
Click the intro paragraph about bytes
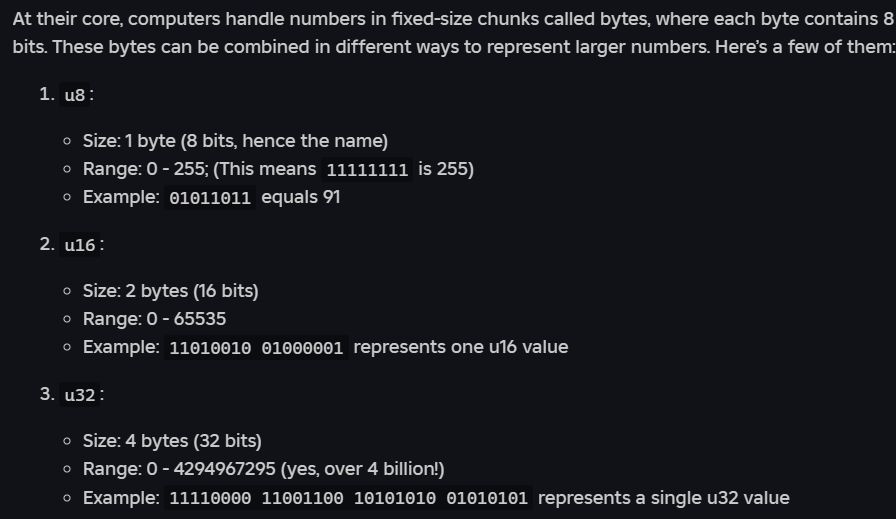448,33
